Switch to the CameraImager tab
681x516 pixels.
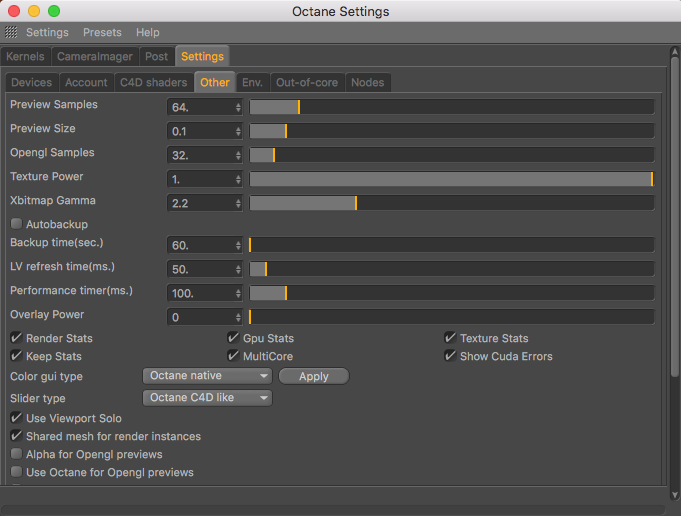pos(93,56)
